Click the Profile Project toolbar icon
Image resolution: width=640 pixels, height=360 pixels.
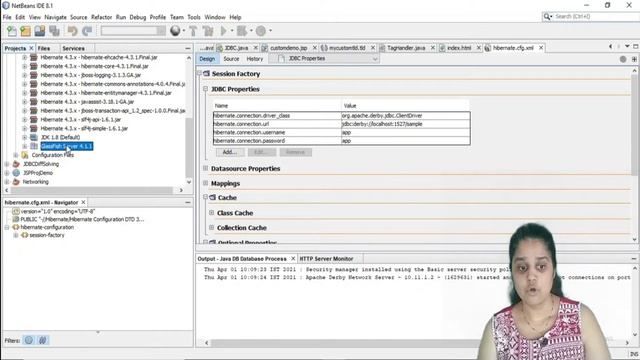(261, 31)
